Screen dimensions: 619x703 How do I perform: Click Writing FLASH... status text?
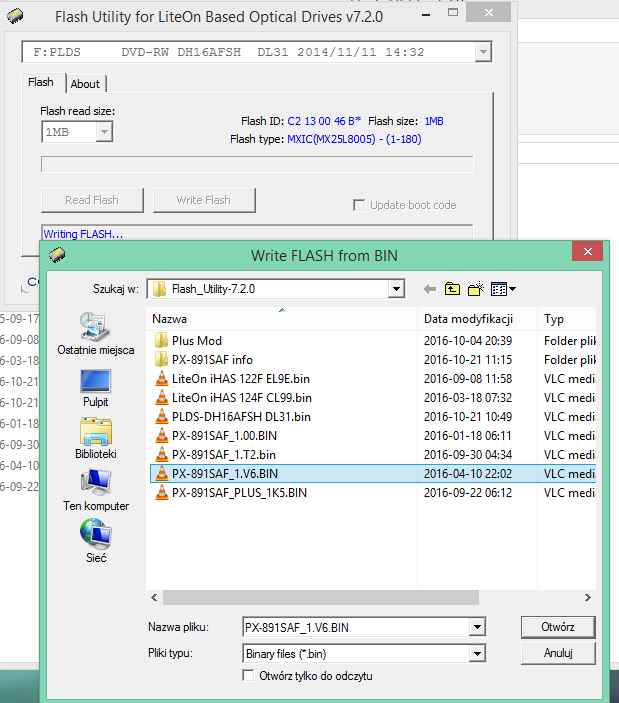click(x=83, y=234)
